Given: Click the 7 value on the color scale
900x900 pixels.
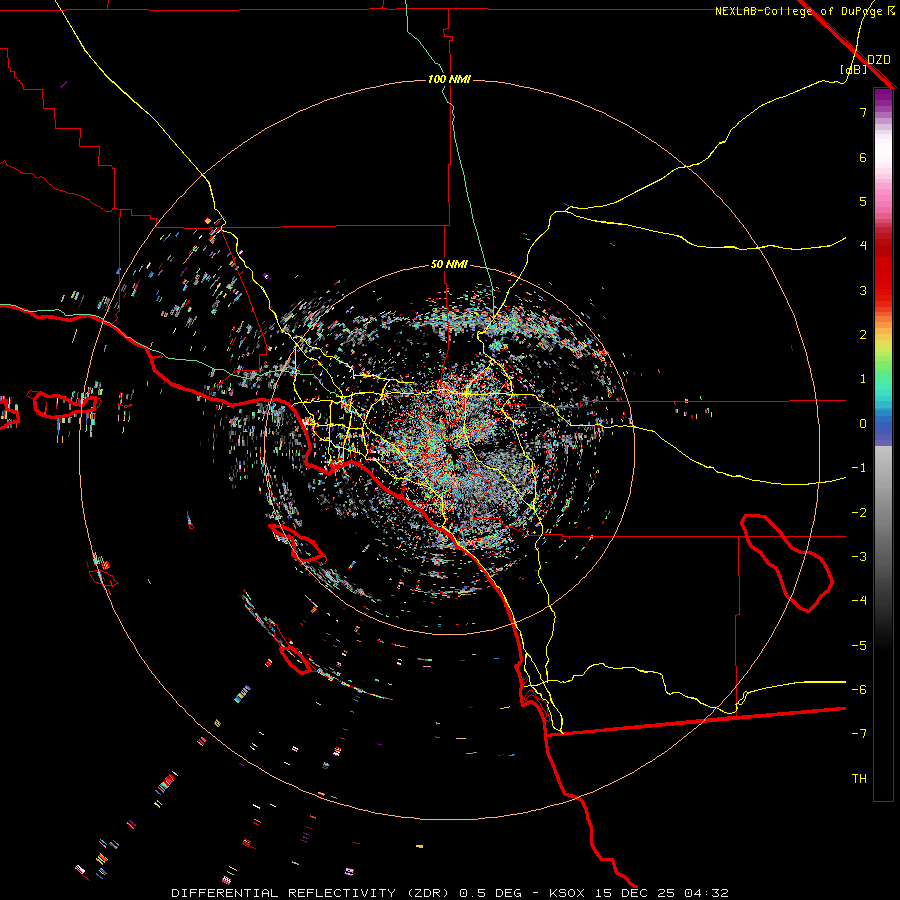Looking at the screenshot, I should tap(863, 112).
